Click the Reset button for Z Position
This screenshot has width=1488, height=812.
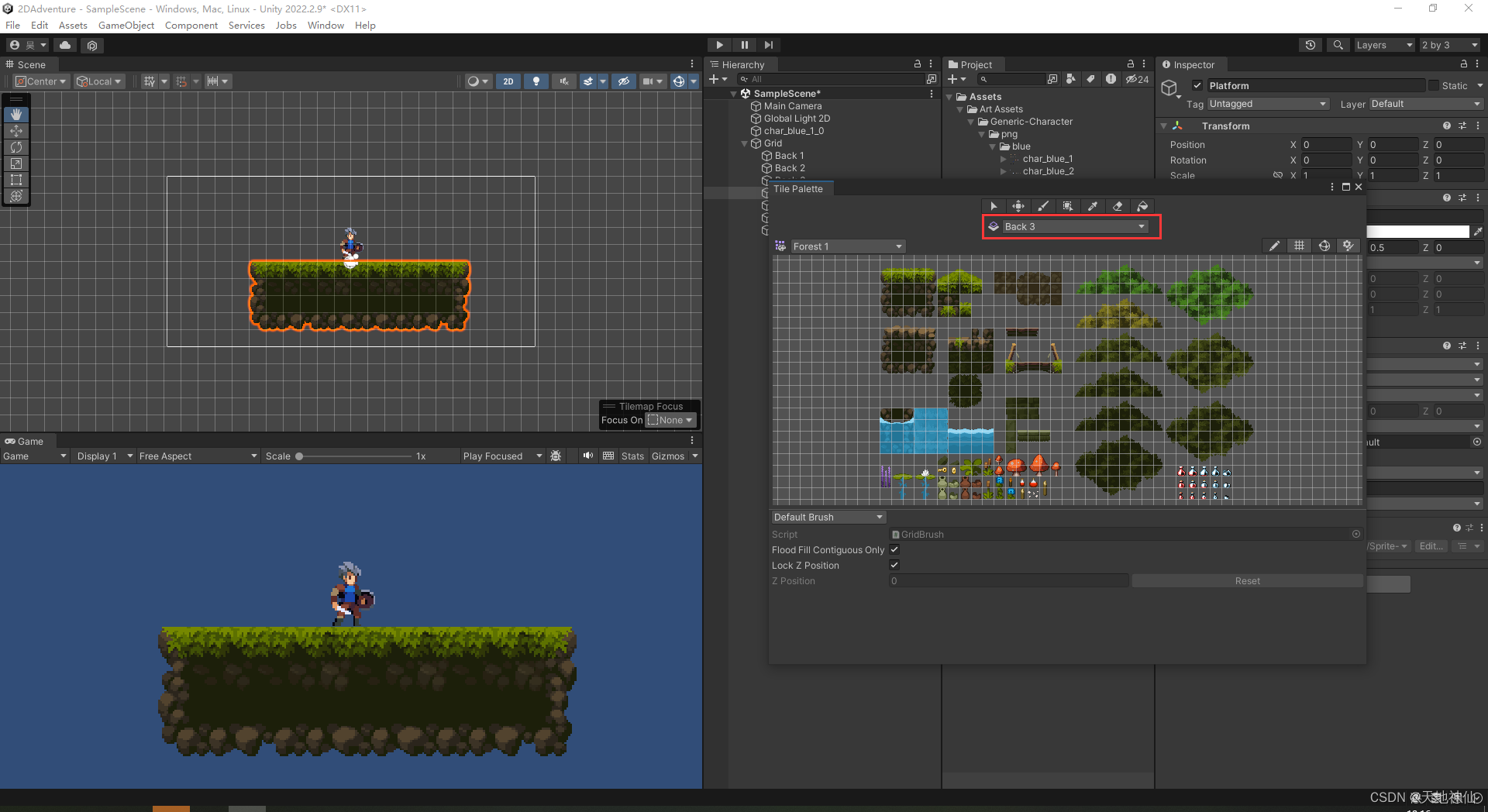[1247, 581]
